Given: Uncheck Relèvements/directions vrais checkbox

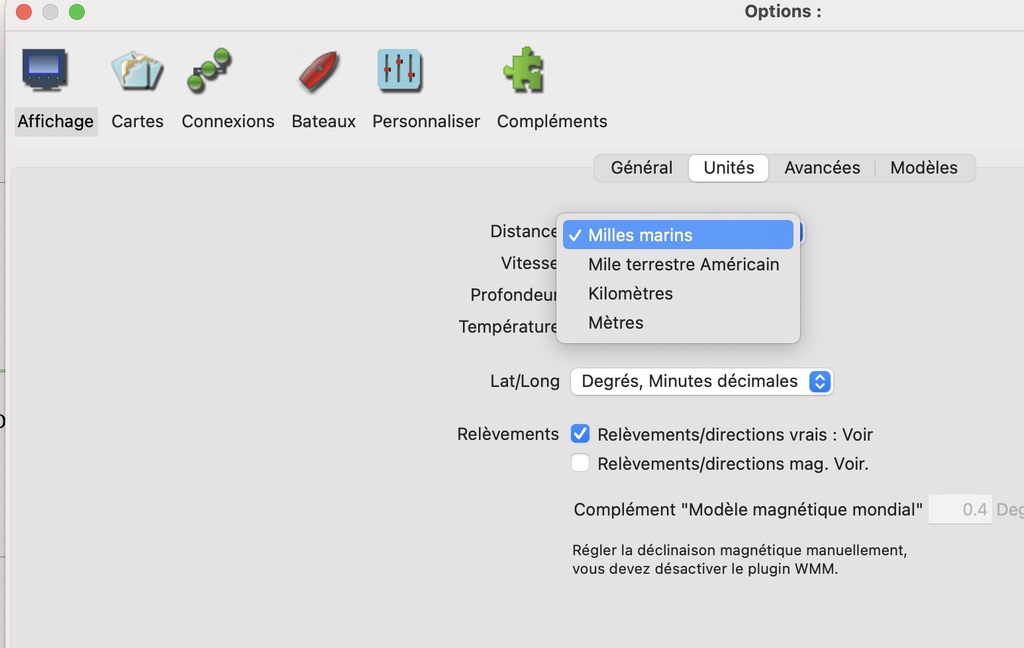Looking at the screenshot, I should click(580, 434).
